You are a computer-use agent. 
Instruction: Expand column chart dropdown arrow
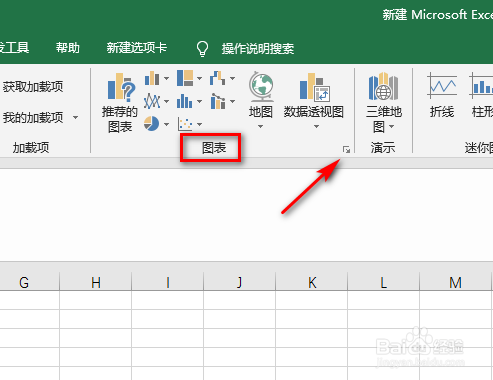(x=166, y=79)
